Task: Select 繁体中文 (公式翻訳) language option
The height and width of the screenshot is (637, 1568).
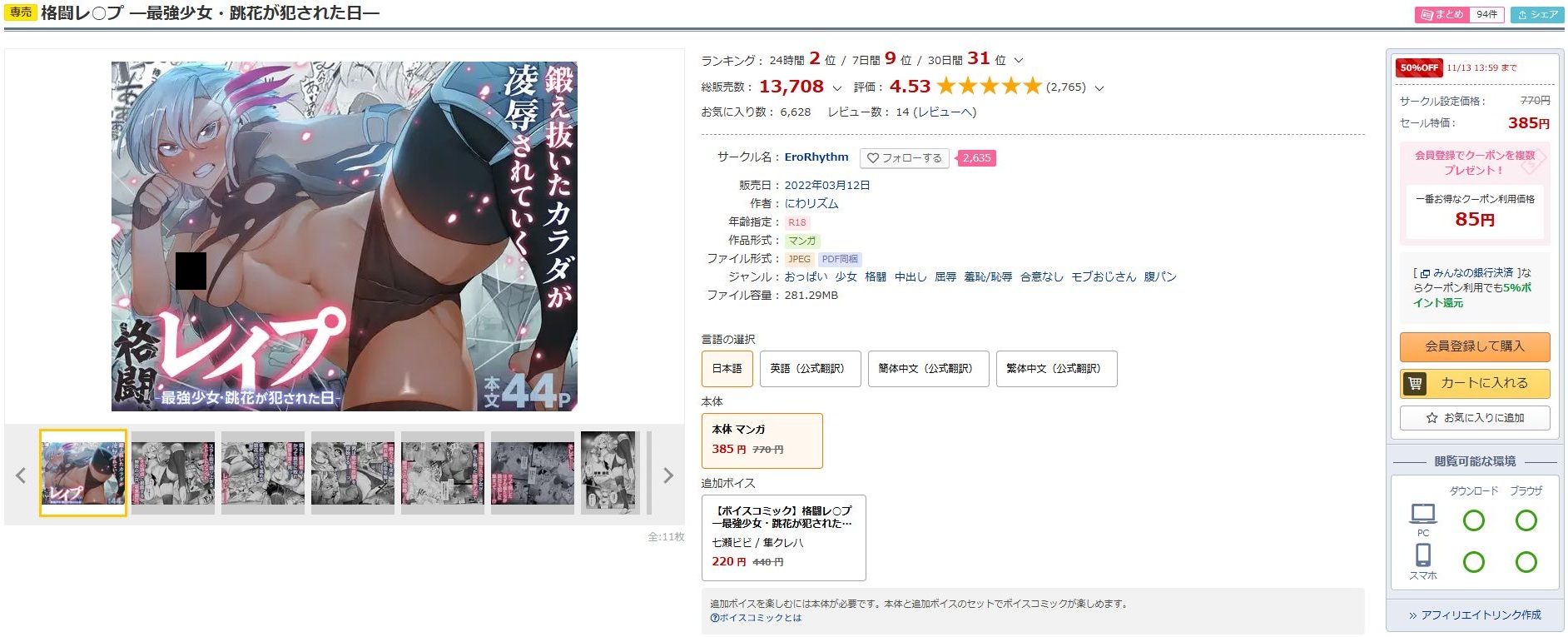Action: click(1056, 369)
